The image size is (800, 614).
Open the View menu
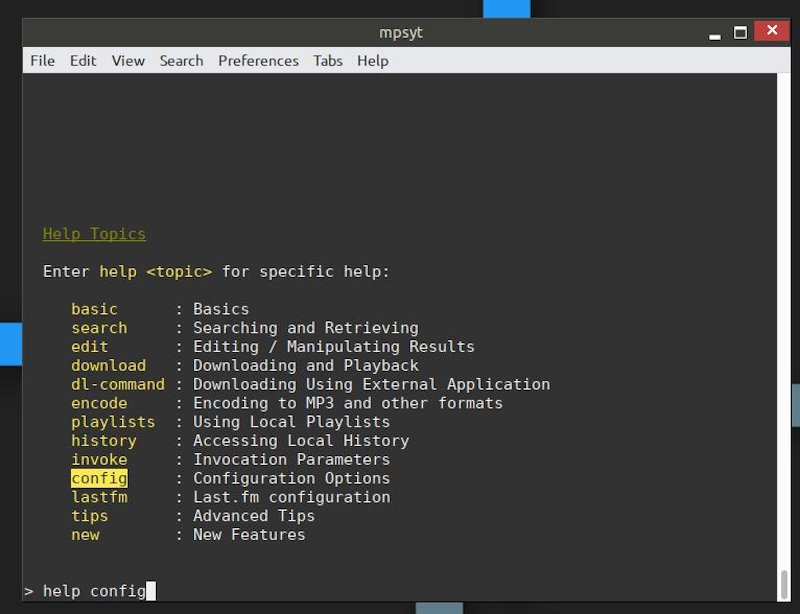click(x=128, y=61)
